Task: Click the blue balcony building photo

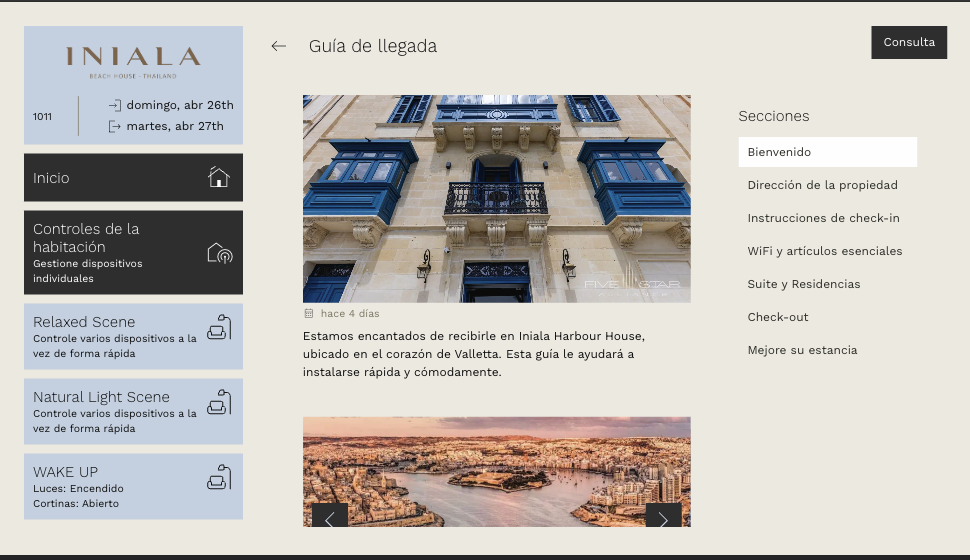Action: [497, 199]
